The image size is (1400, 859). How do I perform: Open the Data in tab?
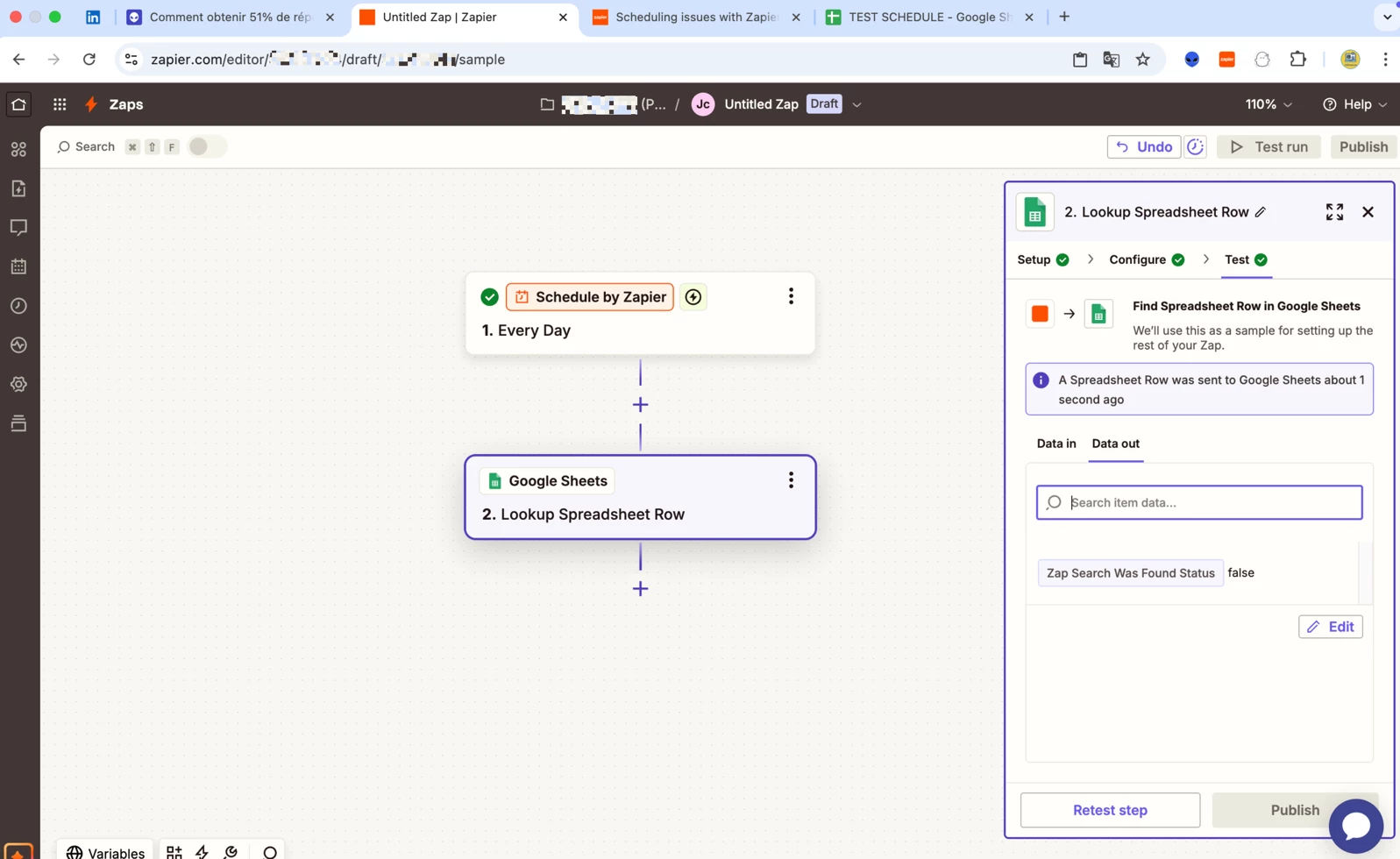click(x=1055, y=444)
